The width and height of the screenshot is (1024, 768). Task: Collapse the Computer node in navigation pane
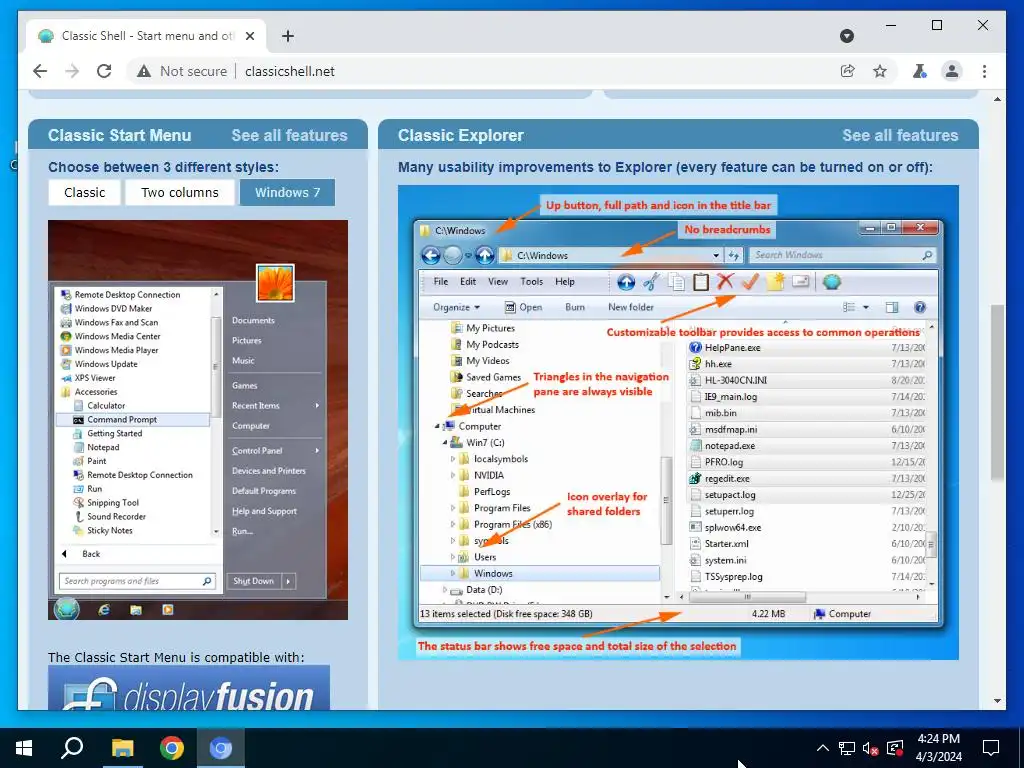pyautogui.click(x=438, y=426)
